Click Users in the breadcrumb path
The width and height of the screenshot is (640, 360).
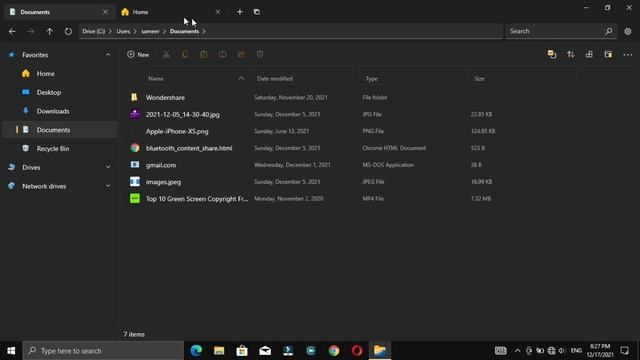[123, 31]
